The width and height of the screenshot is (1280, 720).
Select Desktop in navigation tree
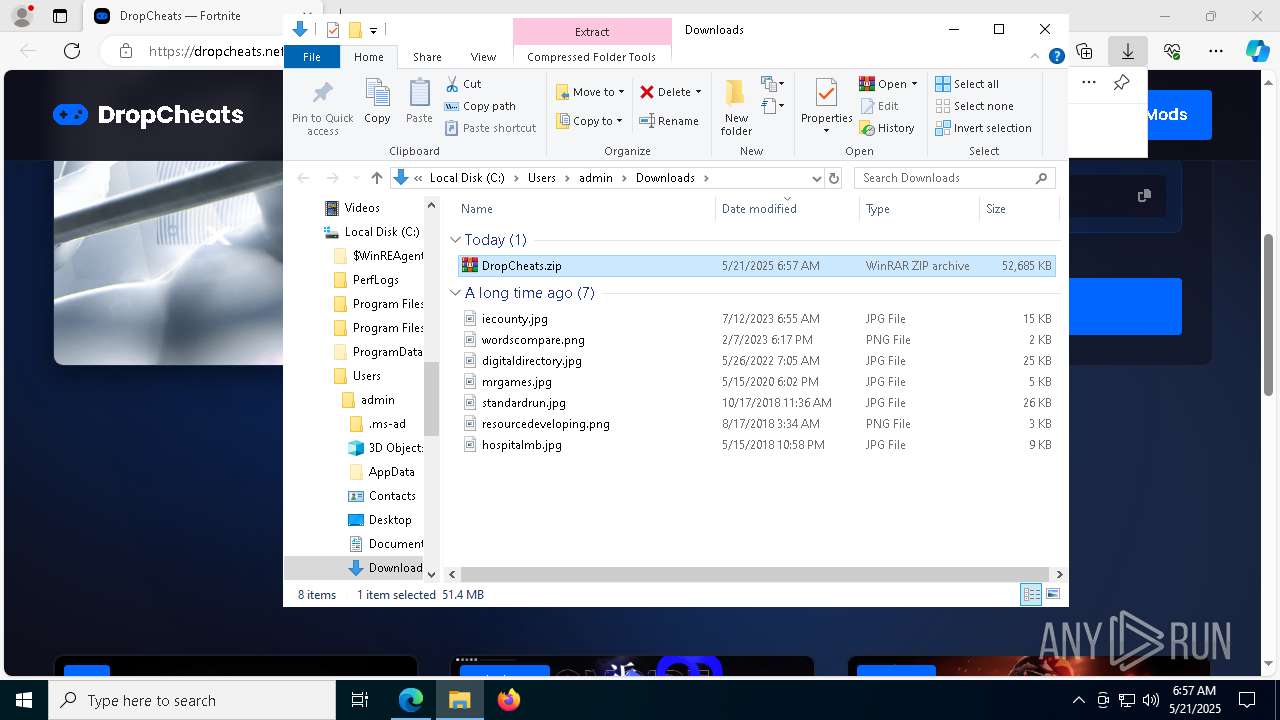[389, 520]
